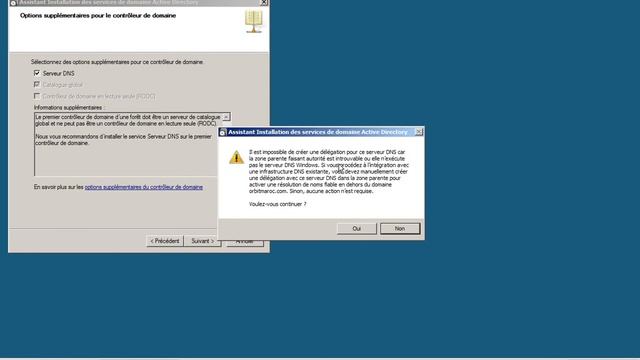
Task: Click the dialog title bar wizard icon
Action: tap(222, 132)
